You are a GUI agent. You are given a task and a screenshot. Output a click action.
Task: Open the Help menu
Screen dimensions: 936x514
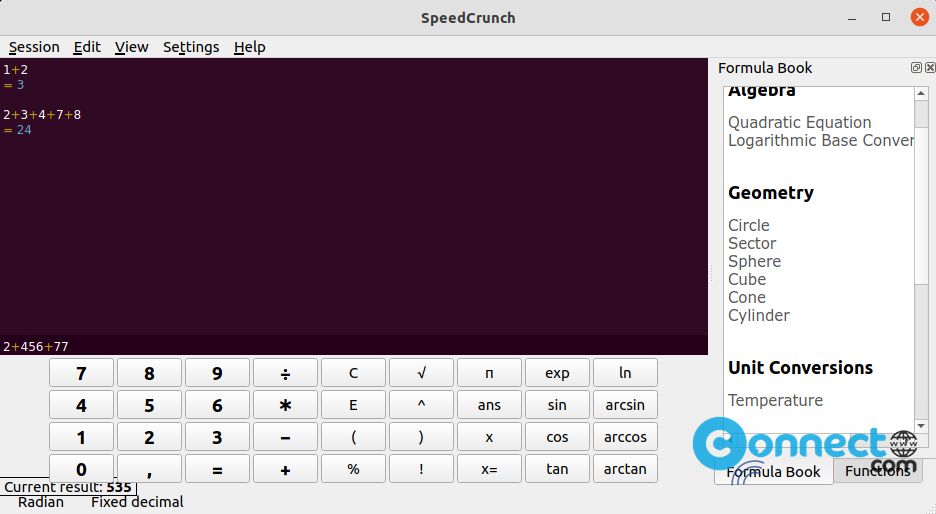(250, 47)
